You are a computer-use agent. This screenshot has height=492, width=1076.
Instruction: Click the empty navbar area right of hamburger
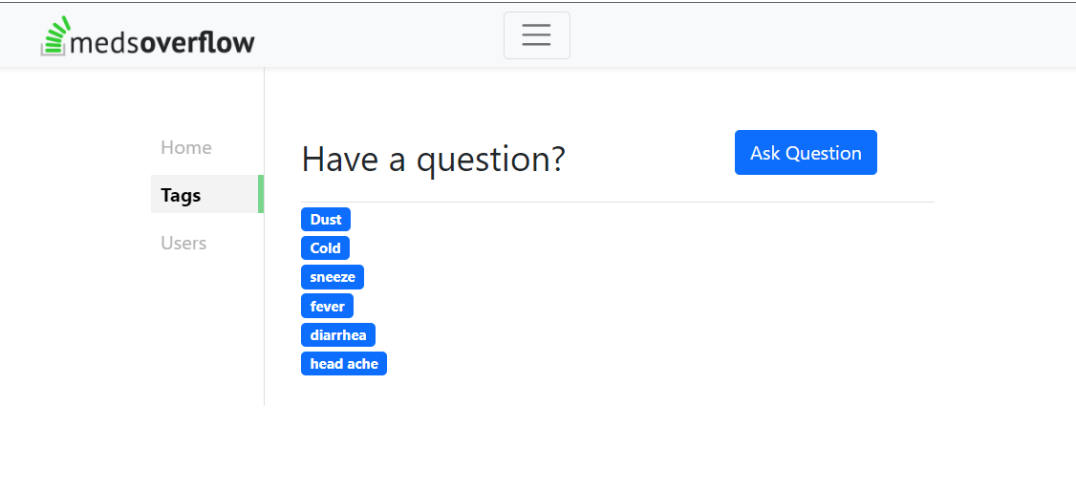[817, 35]
